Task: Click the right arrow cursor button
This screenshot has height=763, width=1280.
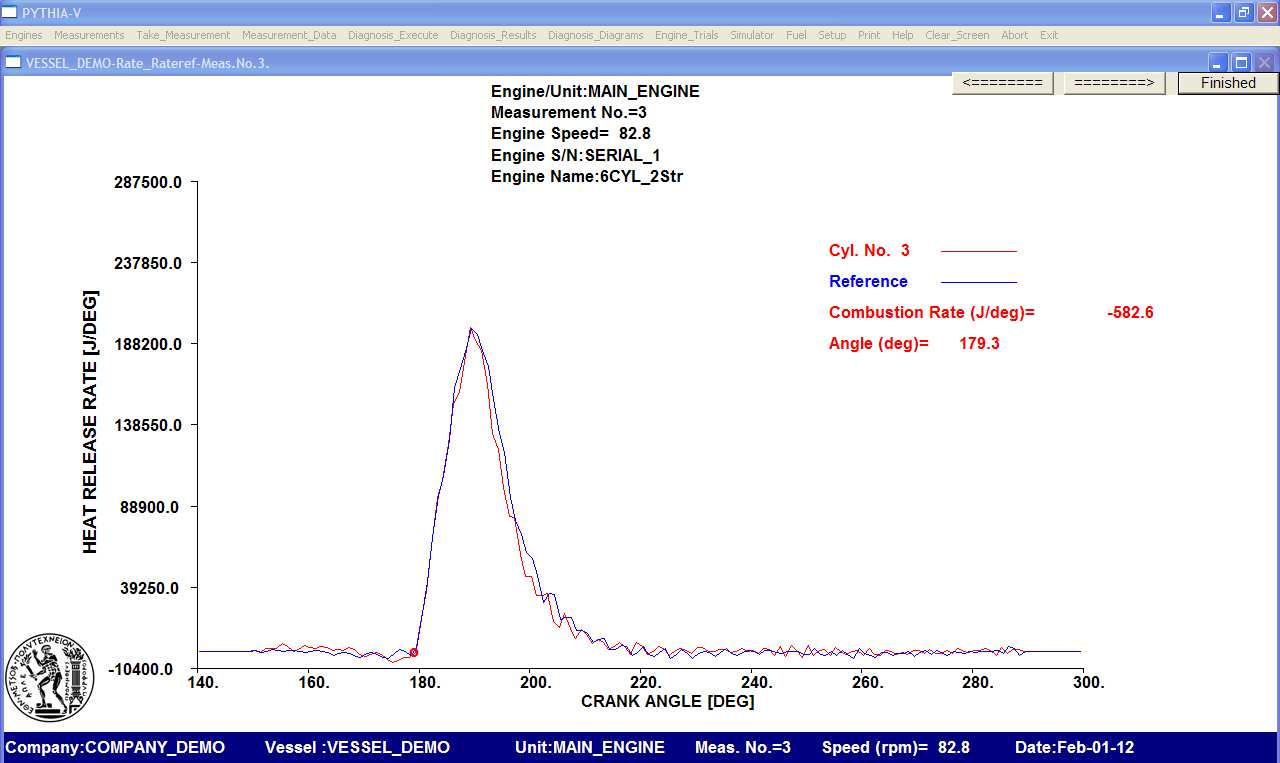Action: 1114,83
